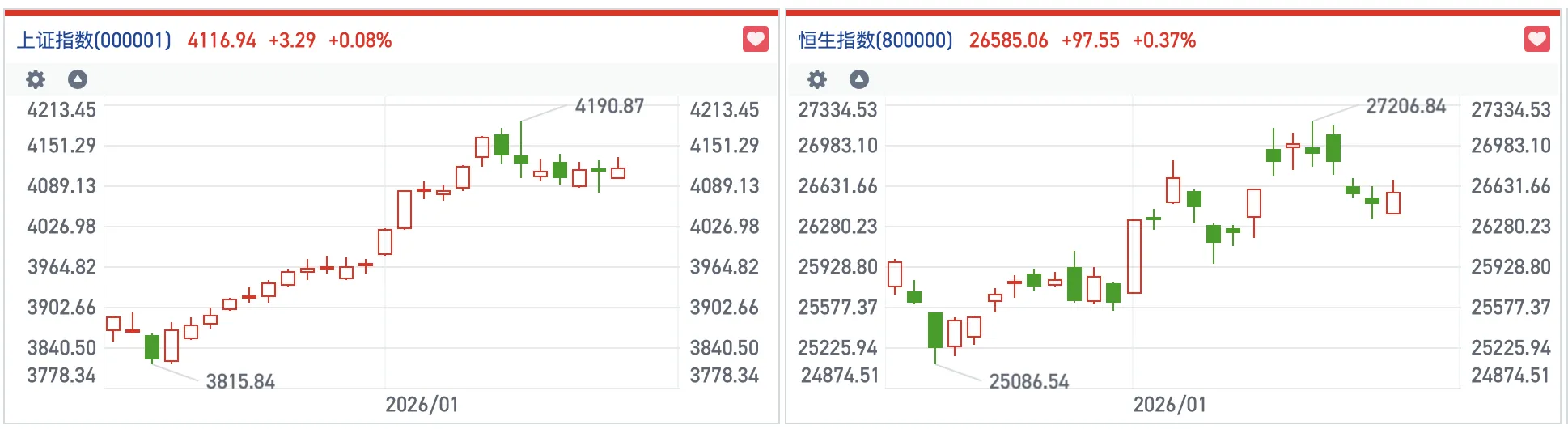This screenshot has width=1568, height=429.
Task: Open the 上证指数(000001) title link
Action: point(94,40)
